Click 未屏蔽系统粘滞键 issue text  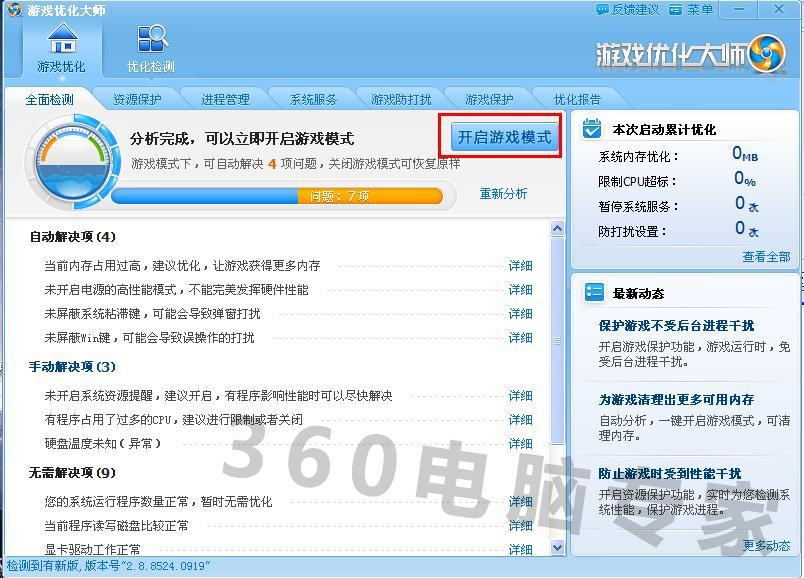pyautogui.click(x=152, y=313)
